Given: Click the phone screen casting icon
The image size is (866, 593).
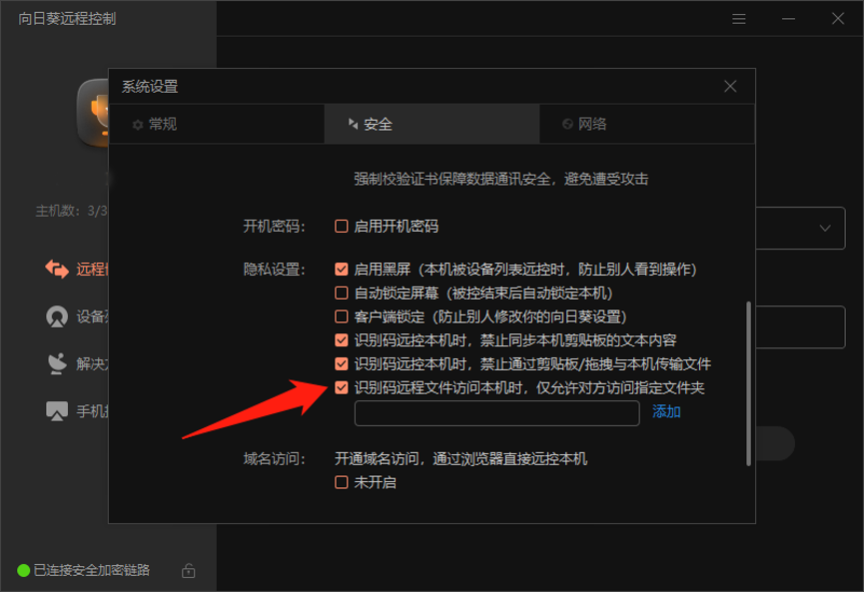Looking at the screenshot, I should [57, 410].
